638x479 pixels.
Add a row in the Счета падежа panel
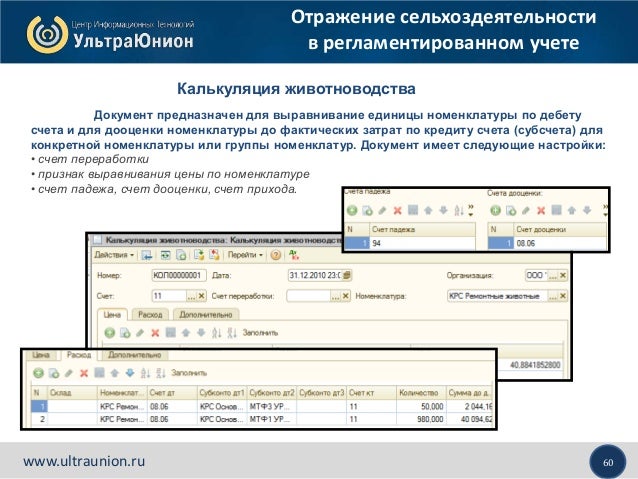coord(352,210)
